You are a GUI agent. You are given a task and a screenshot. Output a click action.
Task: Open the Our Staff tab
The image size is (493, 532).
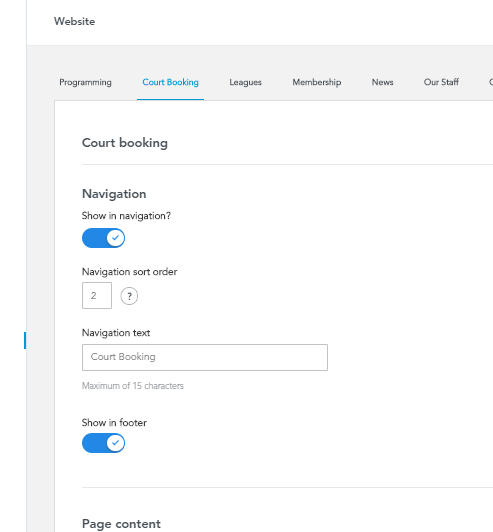coord(441,82)
